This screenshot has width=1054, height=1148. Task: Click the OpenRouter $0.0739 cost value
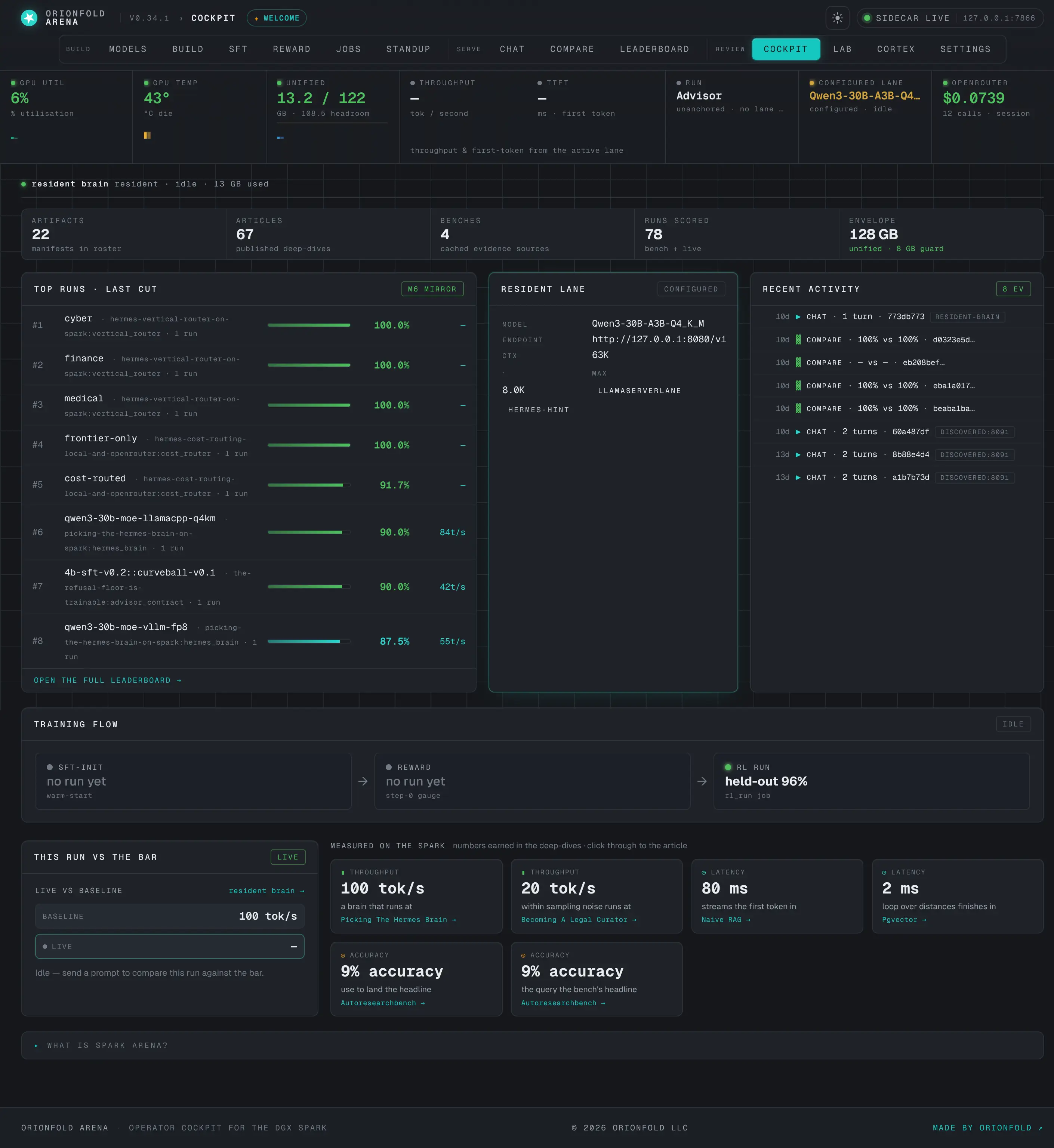click(x=973, y=98)
